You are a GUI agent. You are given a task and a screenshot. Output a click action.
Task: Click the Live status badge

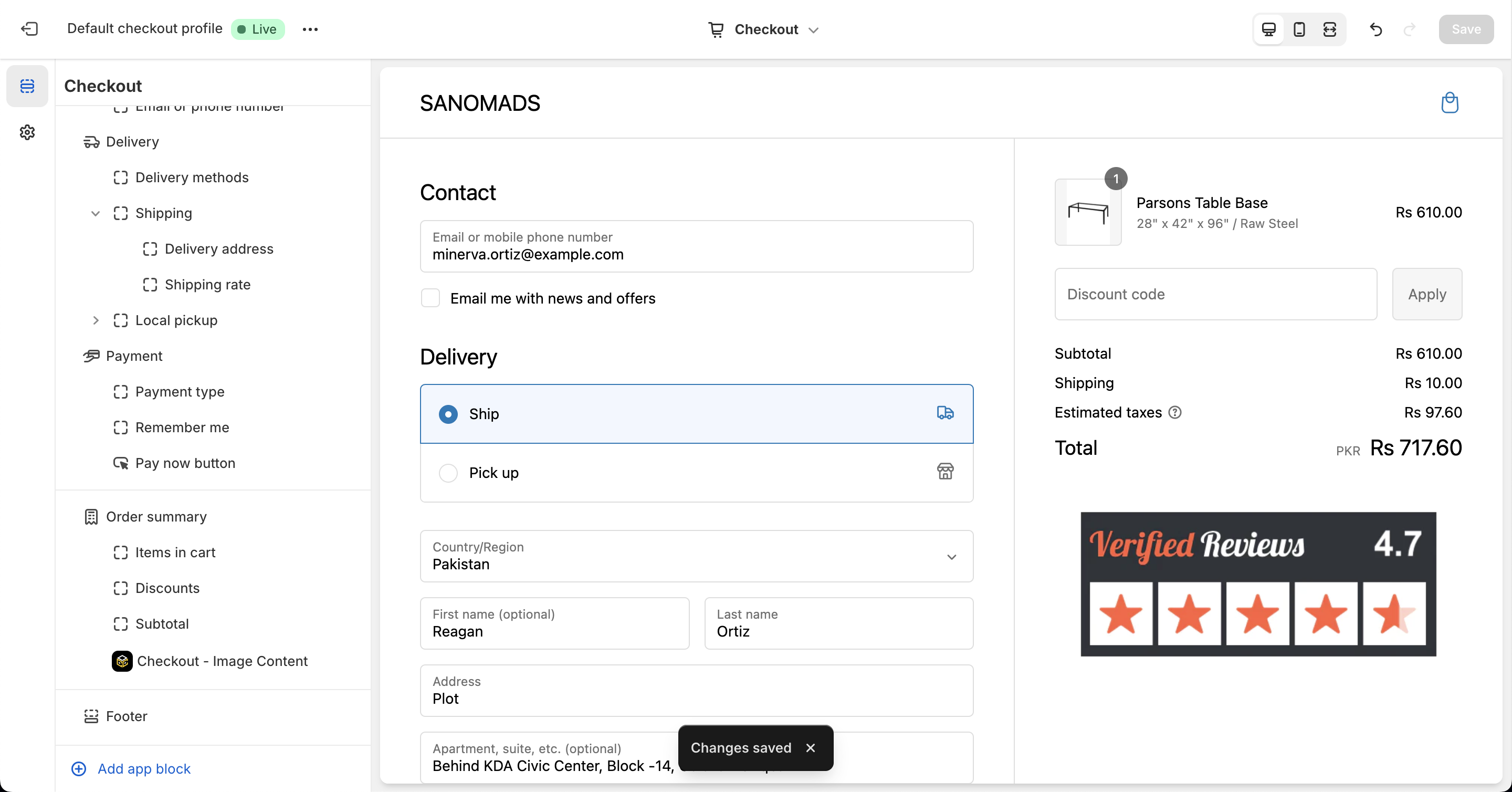click(258, 29)
